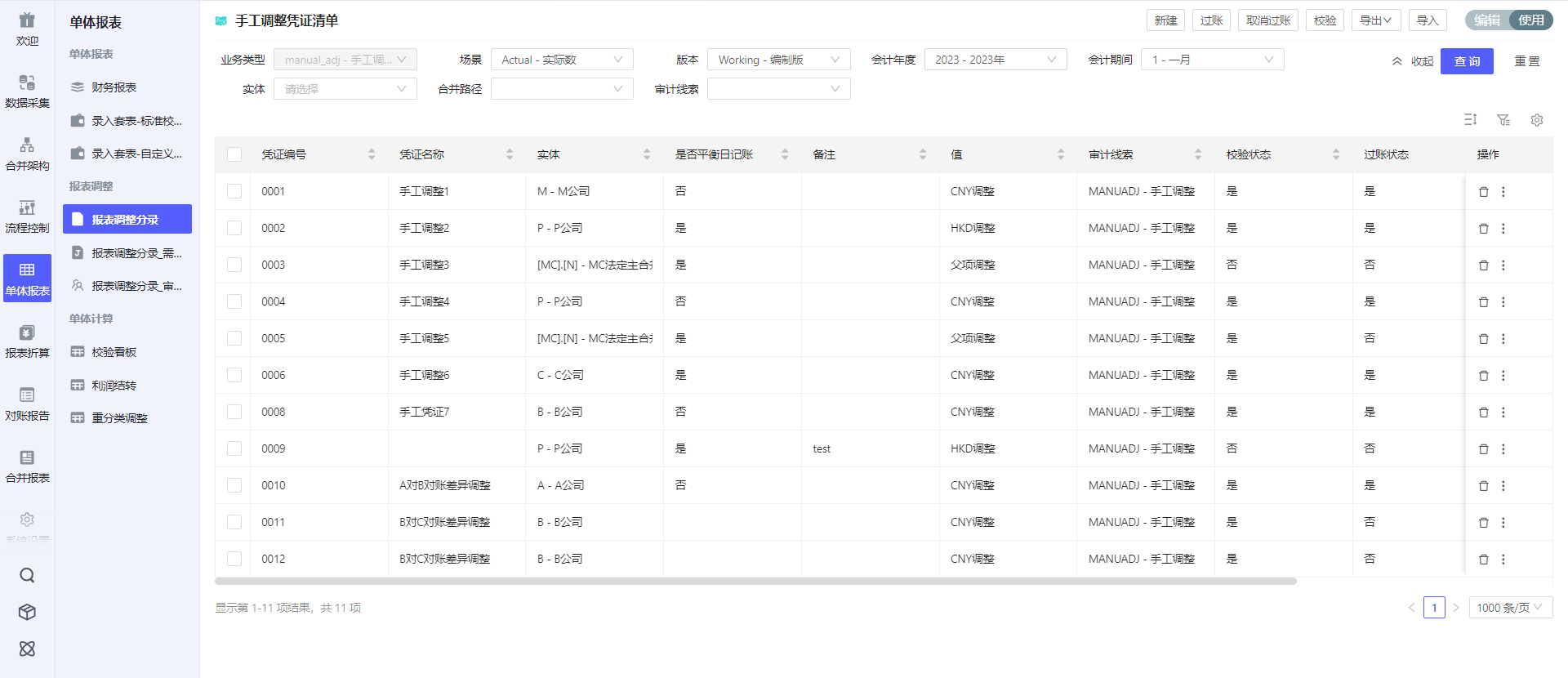This screenshot has height=678, width=1568.
Task: Open the search icon in left sidebar
Action: [x=27, y=575]
